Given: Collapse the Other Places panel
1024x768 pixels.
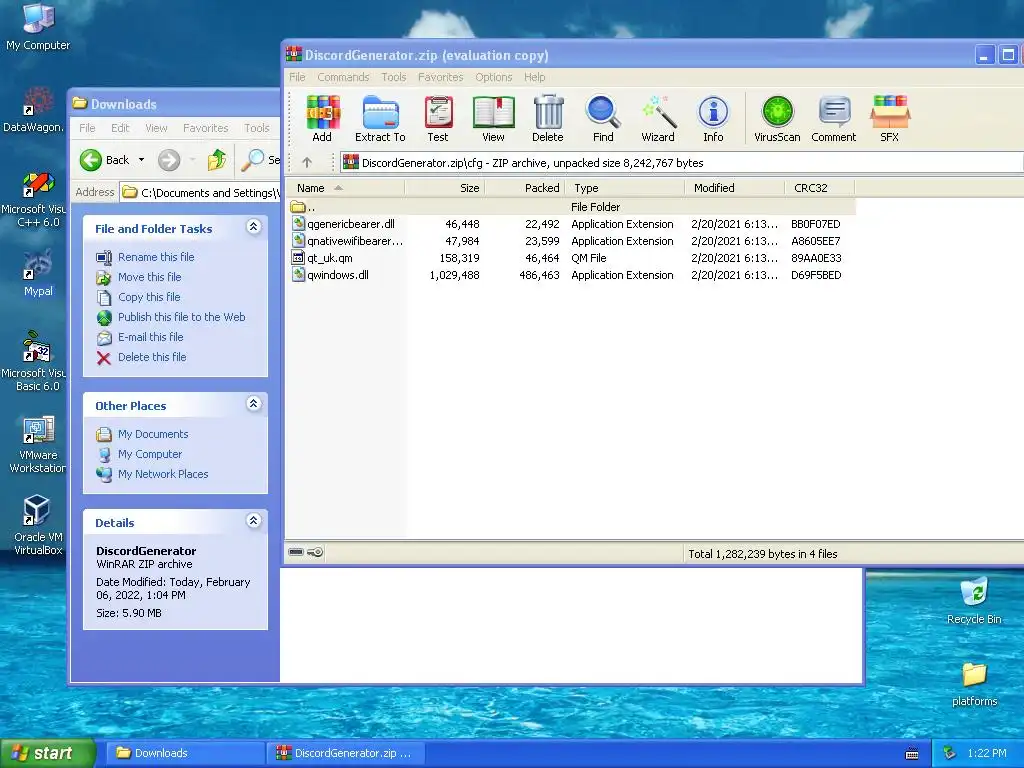Looking at the screenshot, I should (x=253, y=404).
